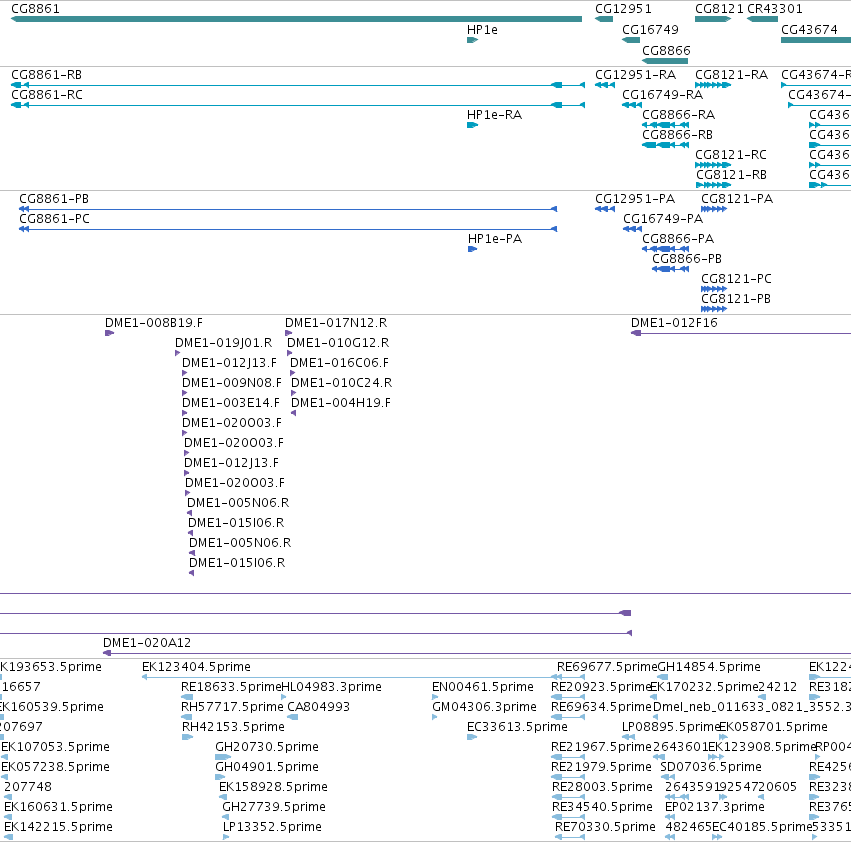Click the RE18633.5prime EST label

click(231, 687)
